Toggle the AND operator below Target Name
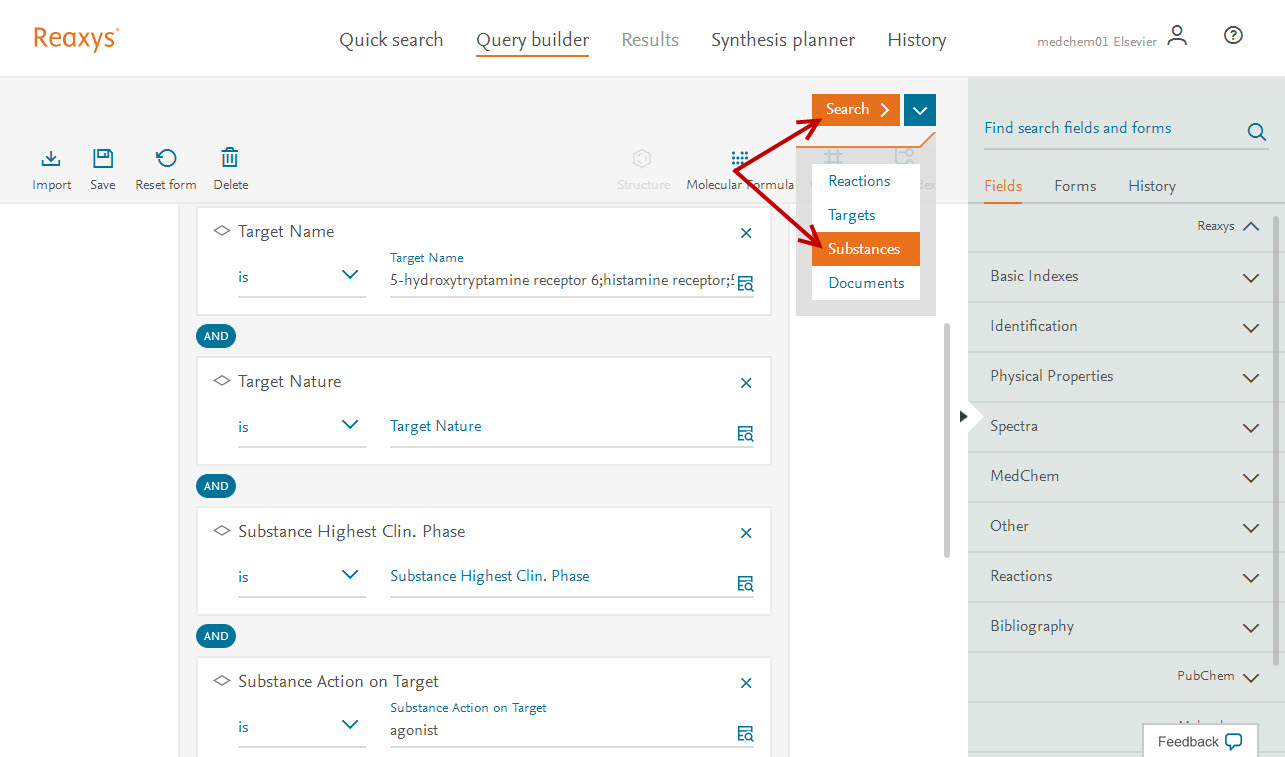The width and height of the screenshot is (1285, 757). 216,336
